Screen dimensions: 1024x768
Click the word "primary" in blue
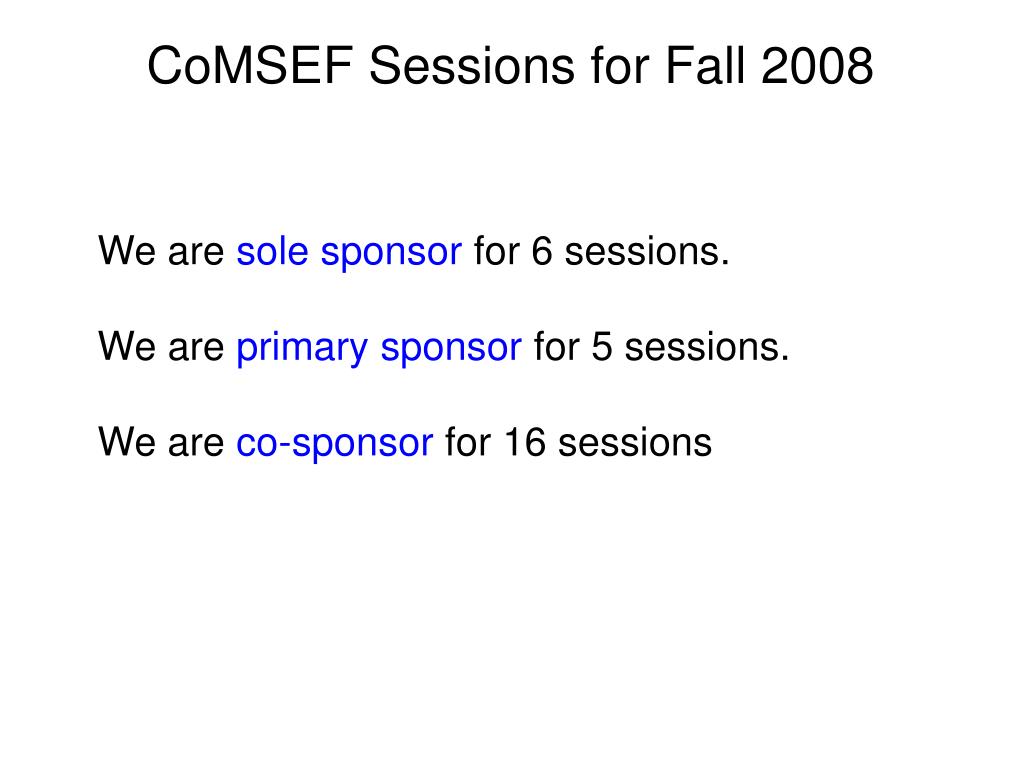(x=302, y=348)
